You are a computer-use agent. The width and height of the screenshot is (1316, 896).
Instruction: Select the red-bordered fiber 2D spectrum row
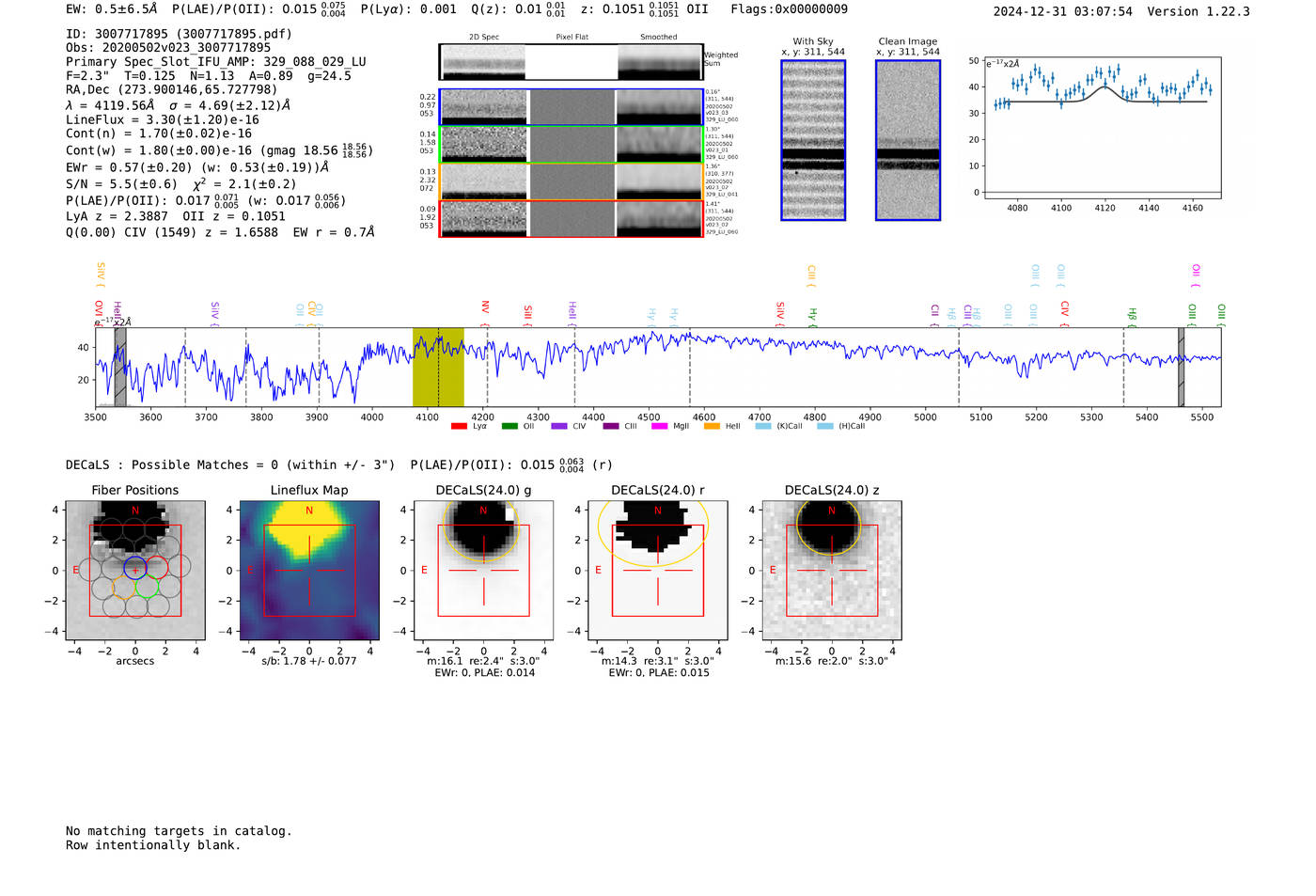pos(572,218)
